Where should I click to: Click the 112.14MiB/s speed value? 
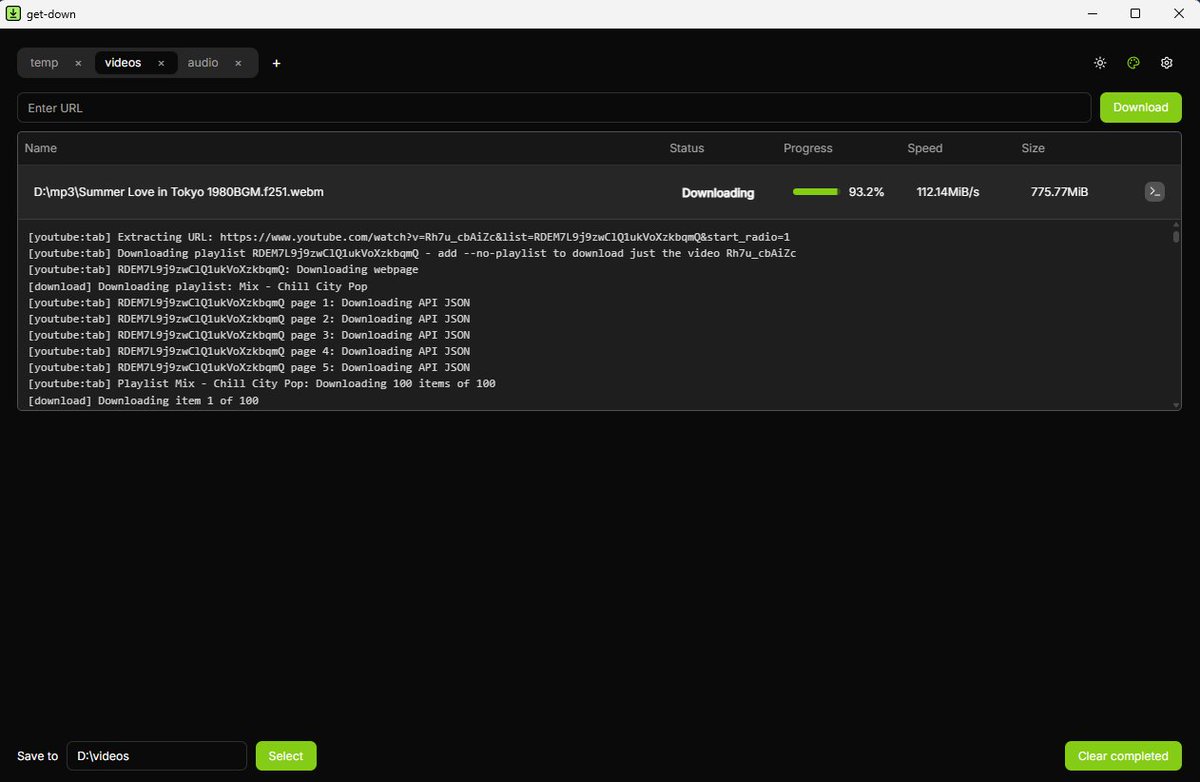point(948,192)
